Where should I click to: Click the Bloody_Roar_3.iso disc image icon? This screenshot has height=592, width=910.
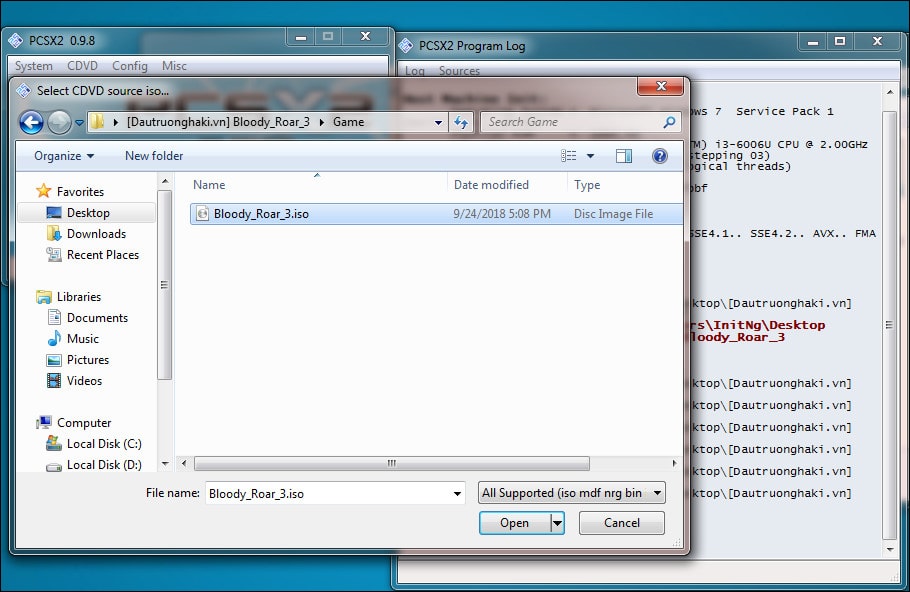pyautogui.click(x=203, y=214)
